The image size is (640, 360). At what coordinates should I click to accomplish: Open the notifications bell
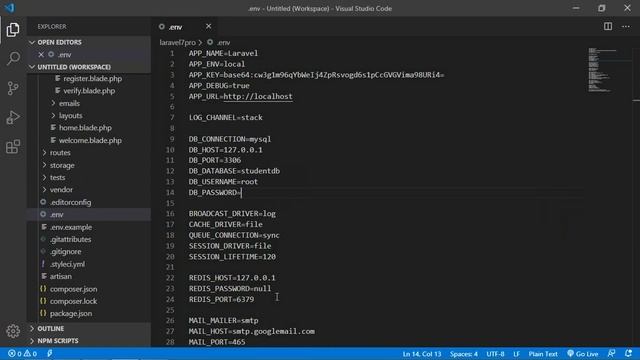click(x=628, y=353)
